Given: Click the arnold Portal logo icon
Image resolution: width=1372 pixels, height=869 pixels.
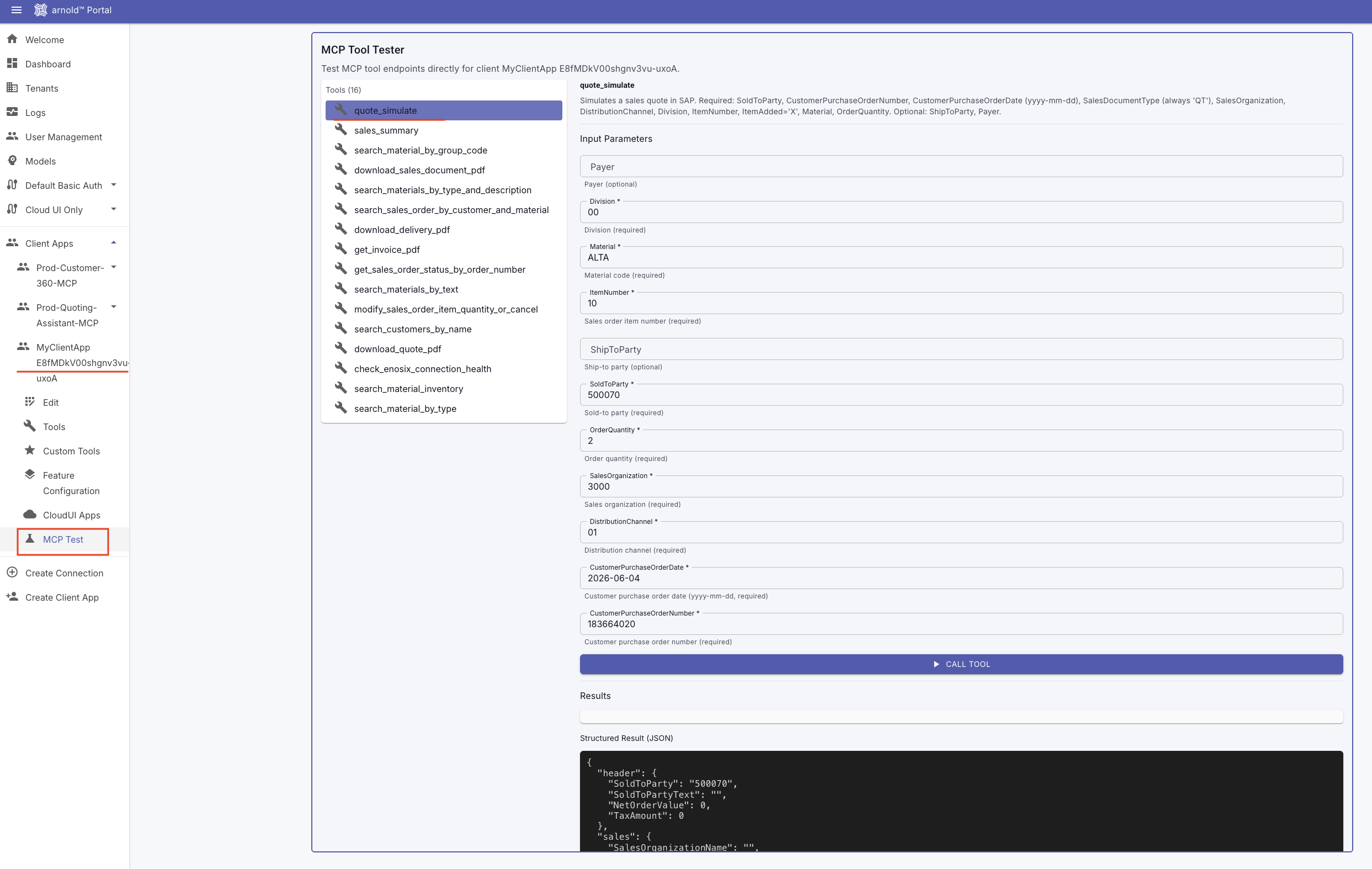Looking at the screenshot, I should point(40,10).
